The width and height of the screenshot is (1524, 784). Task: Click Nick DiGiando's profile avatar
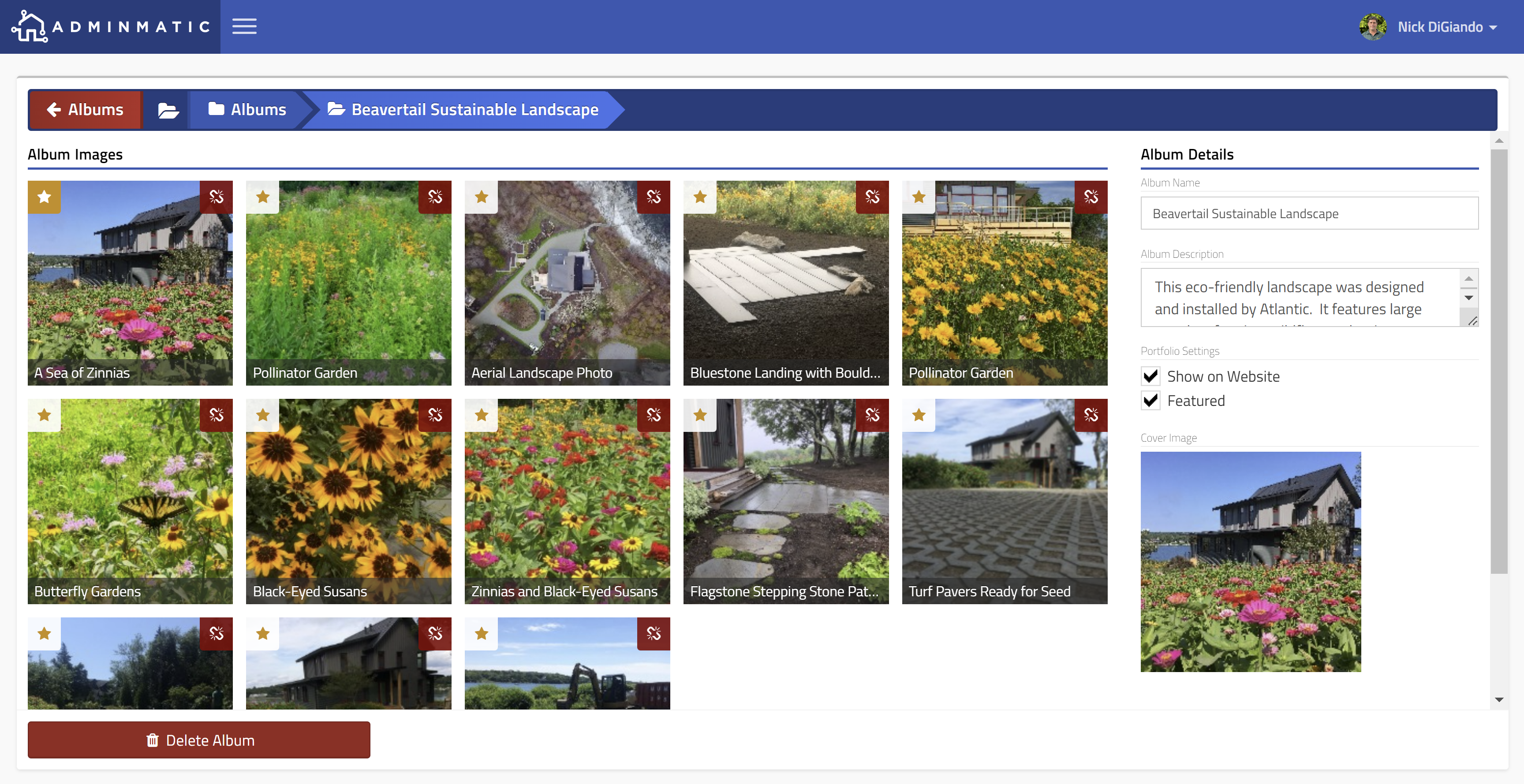[1373, 26]
